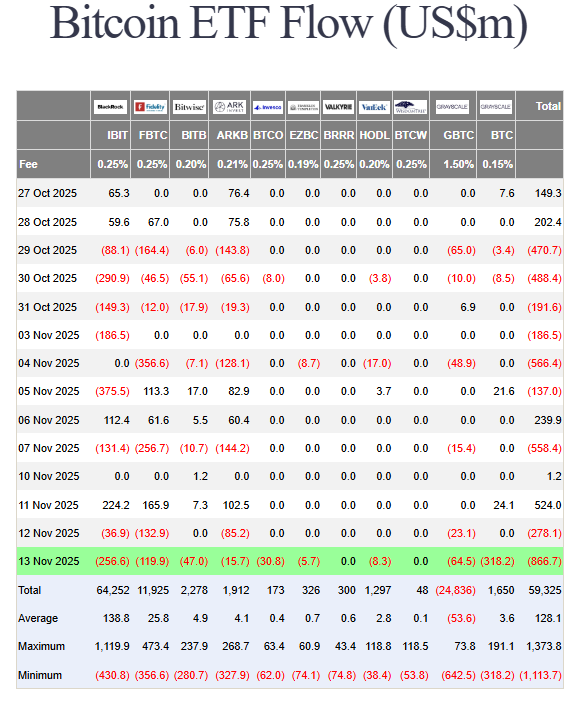Image resolution: width=588 pixels, height=705 pixels.
Task: Click the 30 Oct 2025 date cell
Action: pos(47,278)
